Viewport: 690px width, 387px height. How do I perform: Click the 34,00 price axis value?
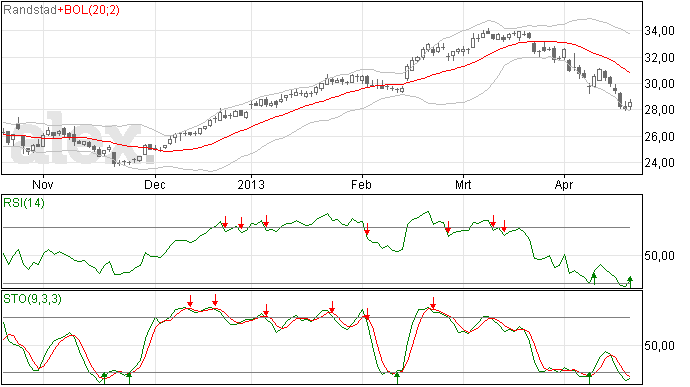point(659,31)
